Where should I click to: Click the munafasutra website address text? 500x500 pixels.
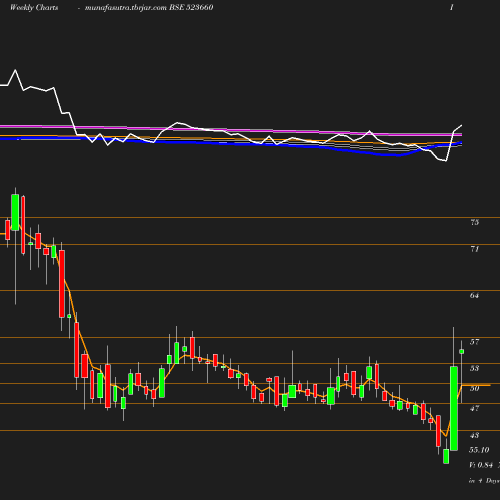coord(126,7)
